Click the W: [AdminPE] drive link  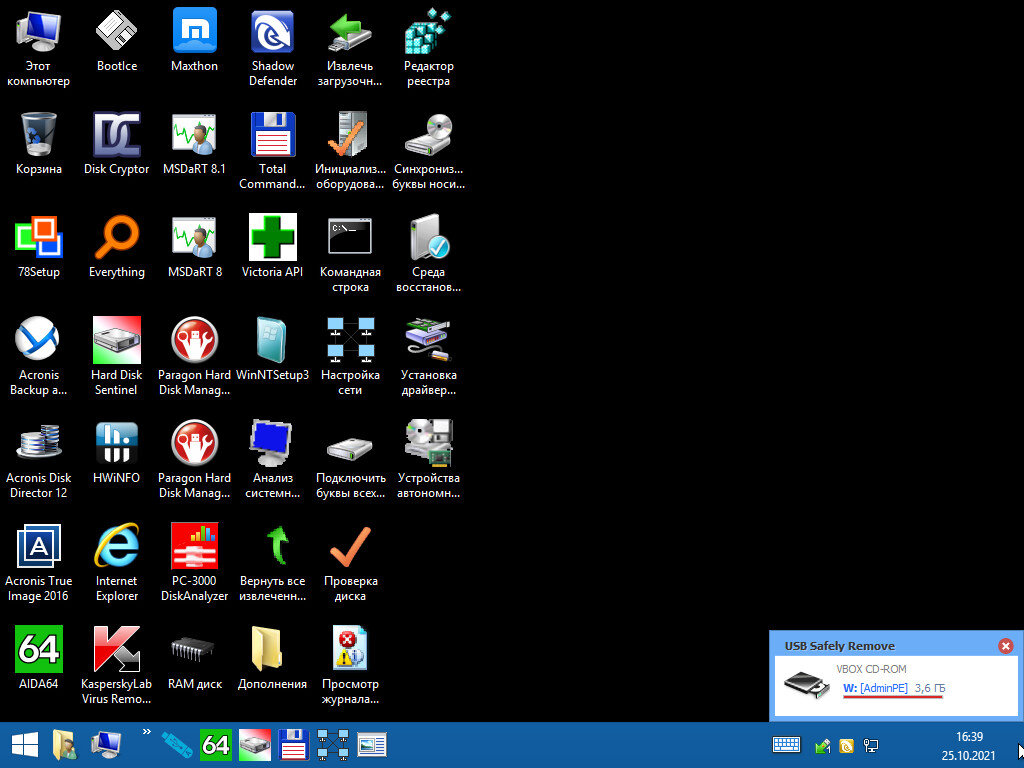pyautogui.click(x=875, y=688)
